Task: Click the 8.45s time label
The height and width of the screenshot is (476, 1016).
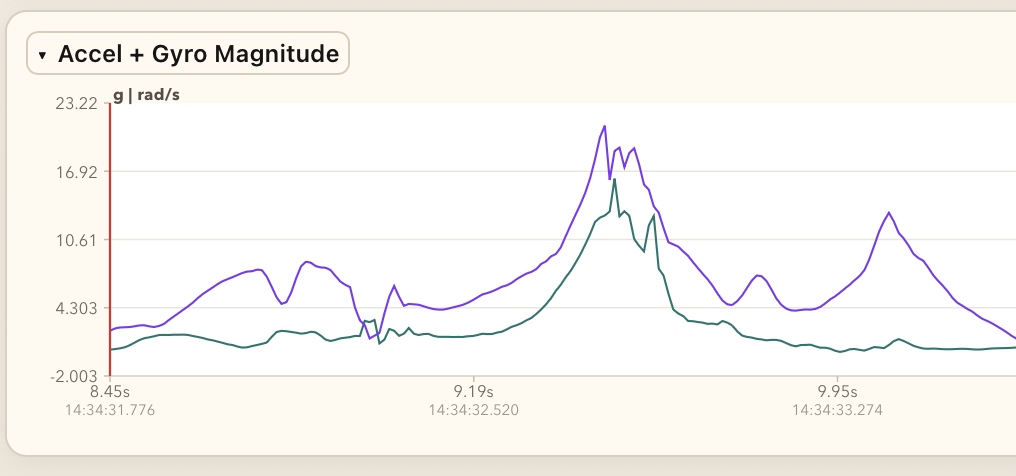Action: [110, 391]
